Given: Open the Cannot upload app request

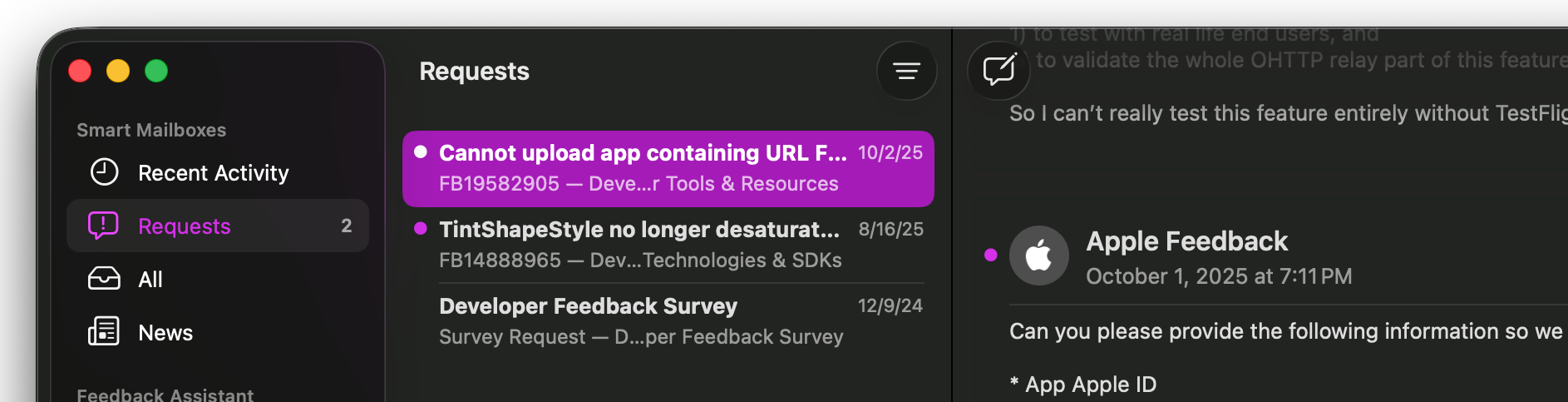Looking at the screenshot, I should coord(642,154).
